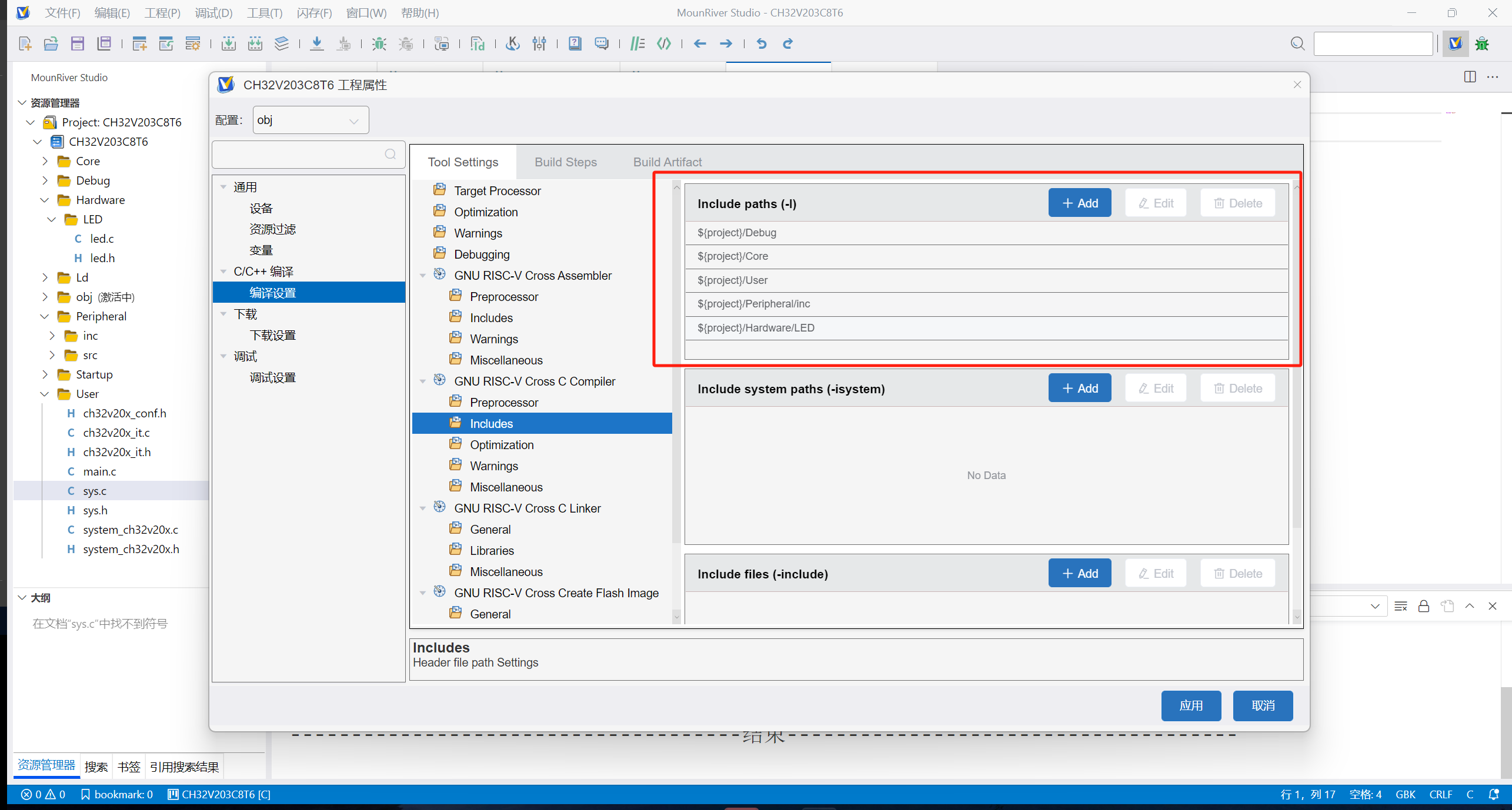The height and width of the screenshot is (810, 1512).
Task: Click the K toolbar icon
Action: coord(512,43)
